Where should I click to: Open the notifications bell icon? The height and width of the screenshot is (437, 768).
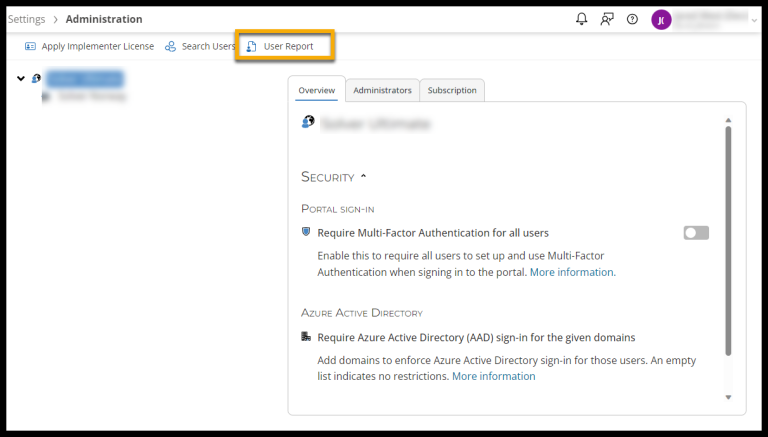582,19
